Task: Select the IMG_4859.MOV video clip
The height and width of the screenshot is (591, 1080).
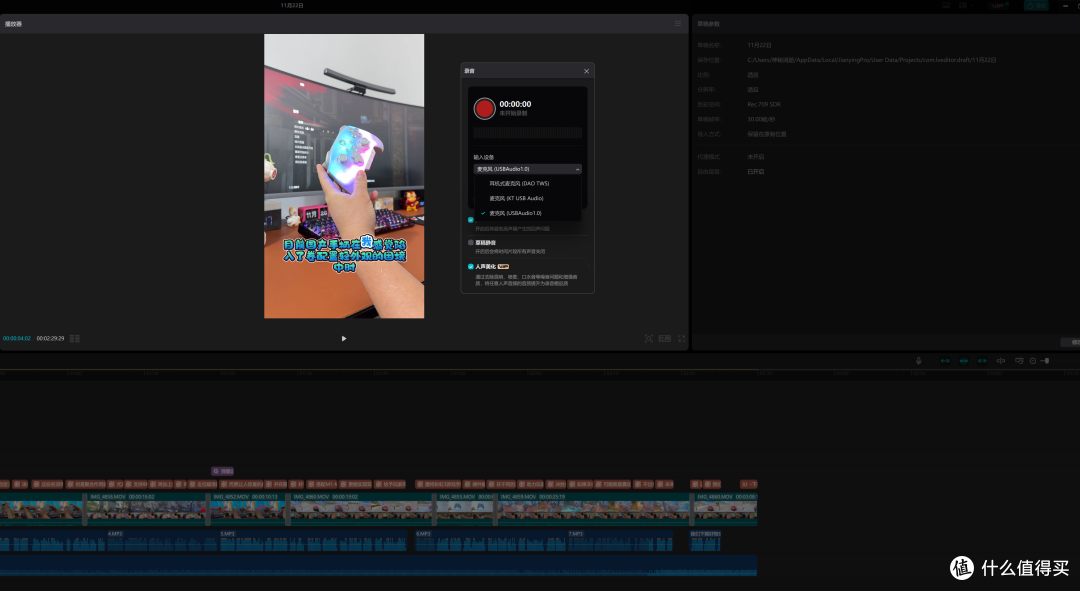Action: click(x=593, y=509)
